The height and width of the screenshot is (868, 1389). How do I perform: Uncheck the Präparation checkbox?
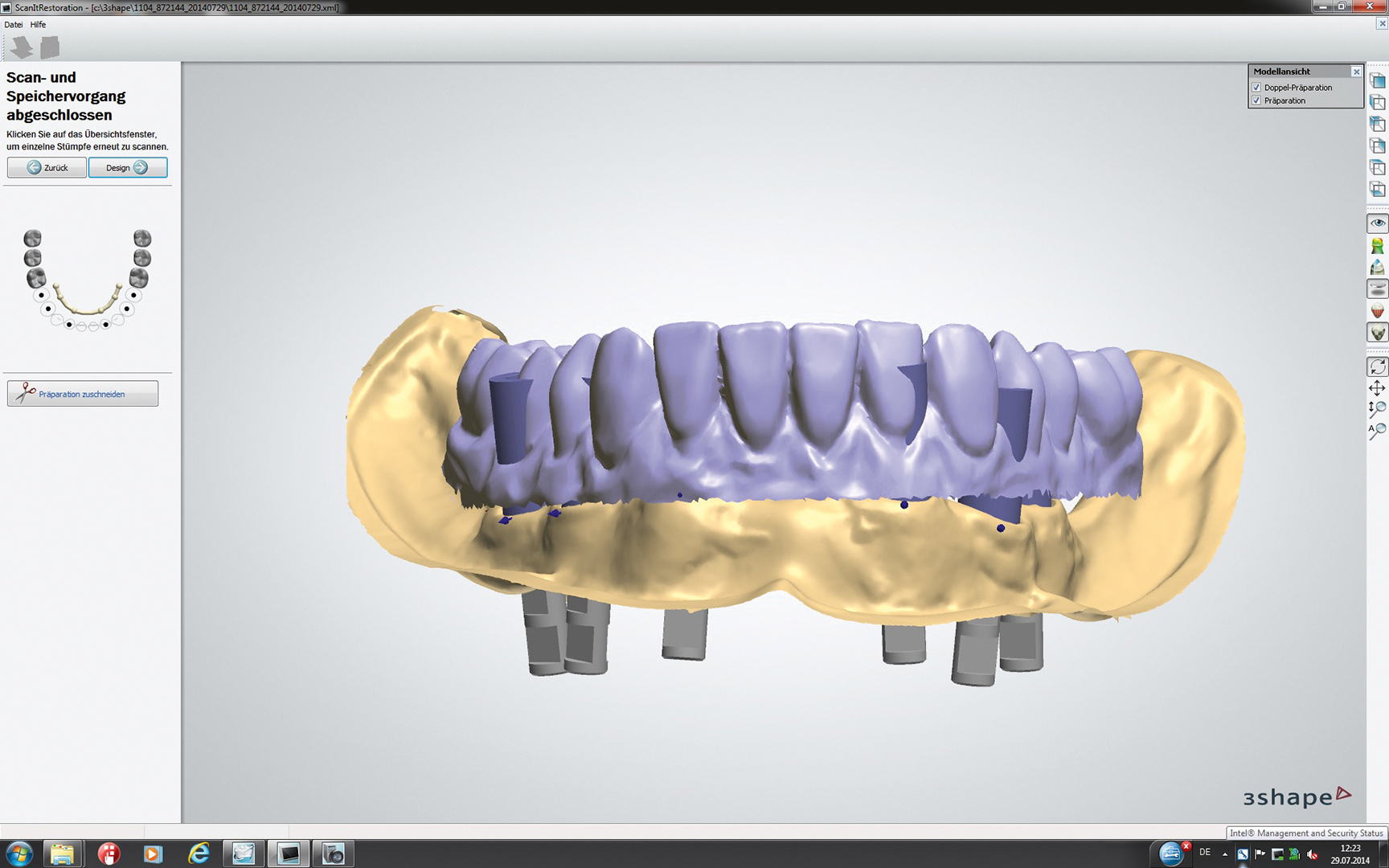1256,100
